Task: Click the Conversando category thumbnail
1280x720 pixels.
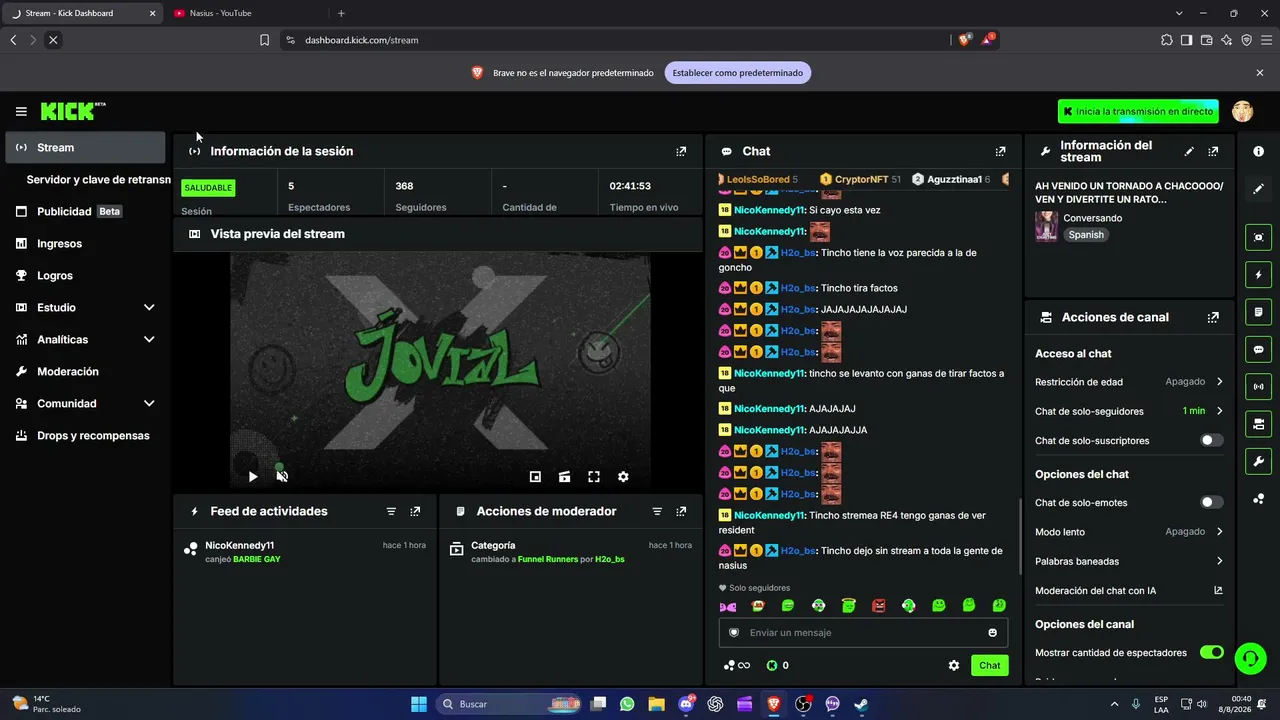Action: tap(1046, 226)
